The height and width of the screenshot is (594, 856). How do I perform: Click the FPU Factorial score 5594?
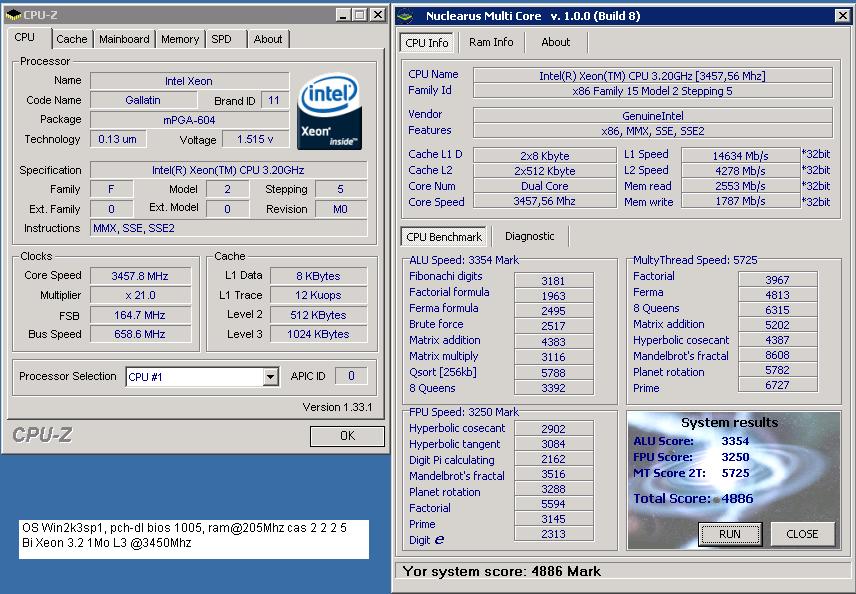(554, 504)
